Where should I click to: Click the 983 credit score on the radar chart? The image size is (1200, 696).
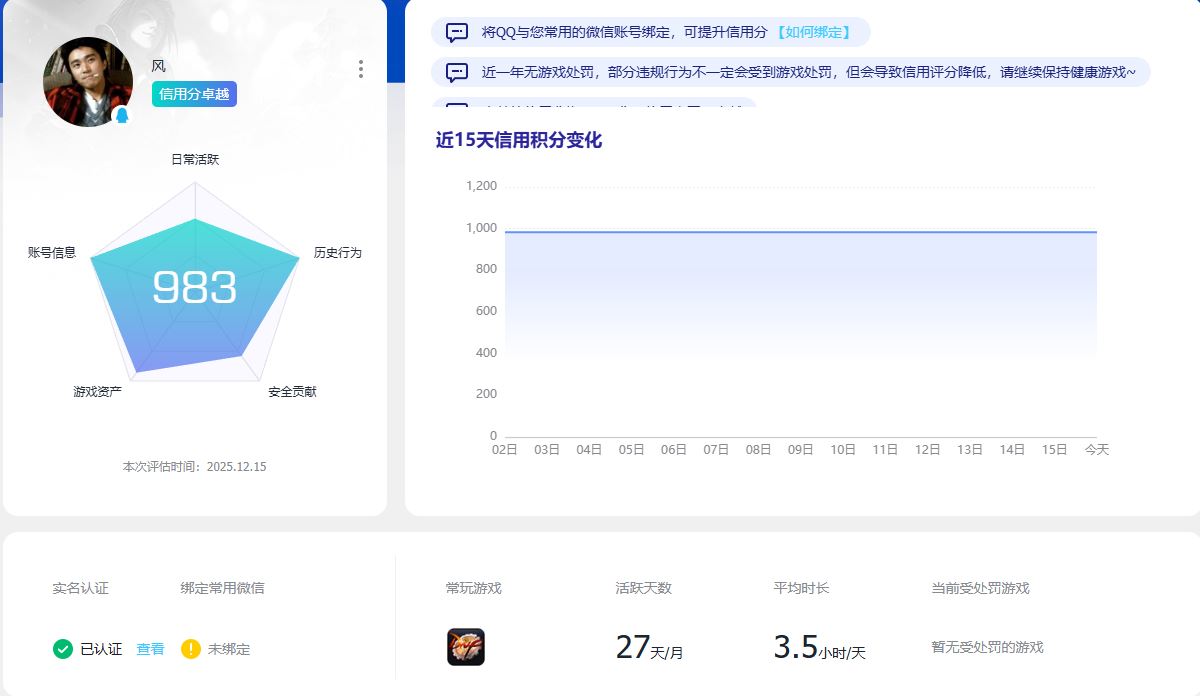tap(193, 288)
